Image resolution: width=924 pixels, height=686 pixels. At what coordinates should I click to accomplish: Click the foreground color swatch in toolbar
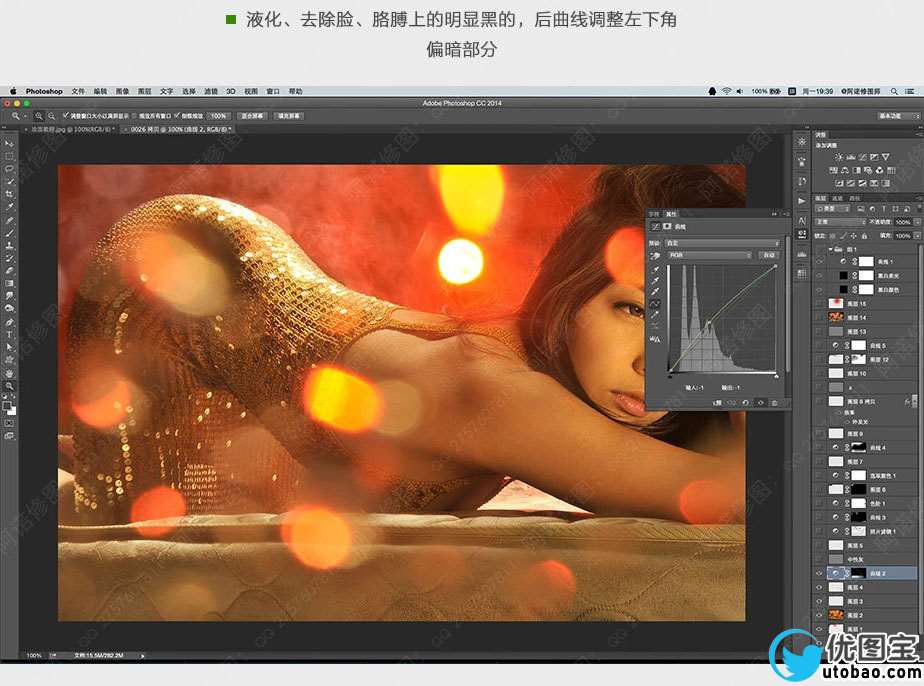(7, 405)
